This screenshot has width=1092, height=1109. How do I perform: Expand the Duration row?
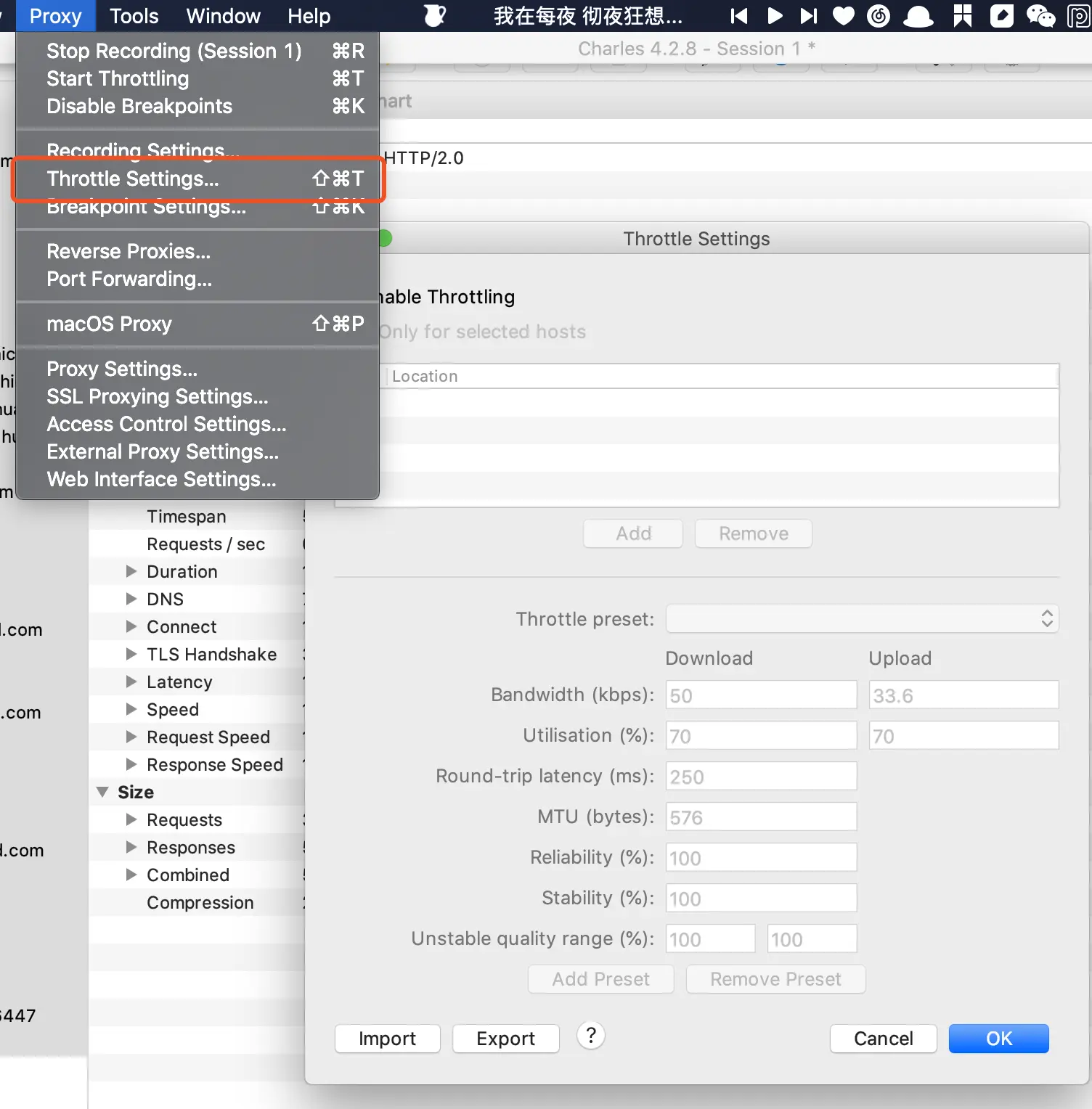pyautogui.click(x=131, y=571)
